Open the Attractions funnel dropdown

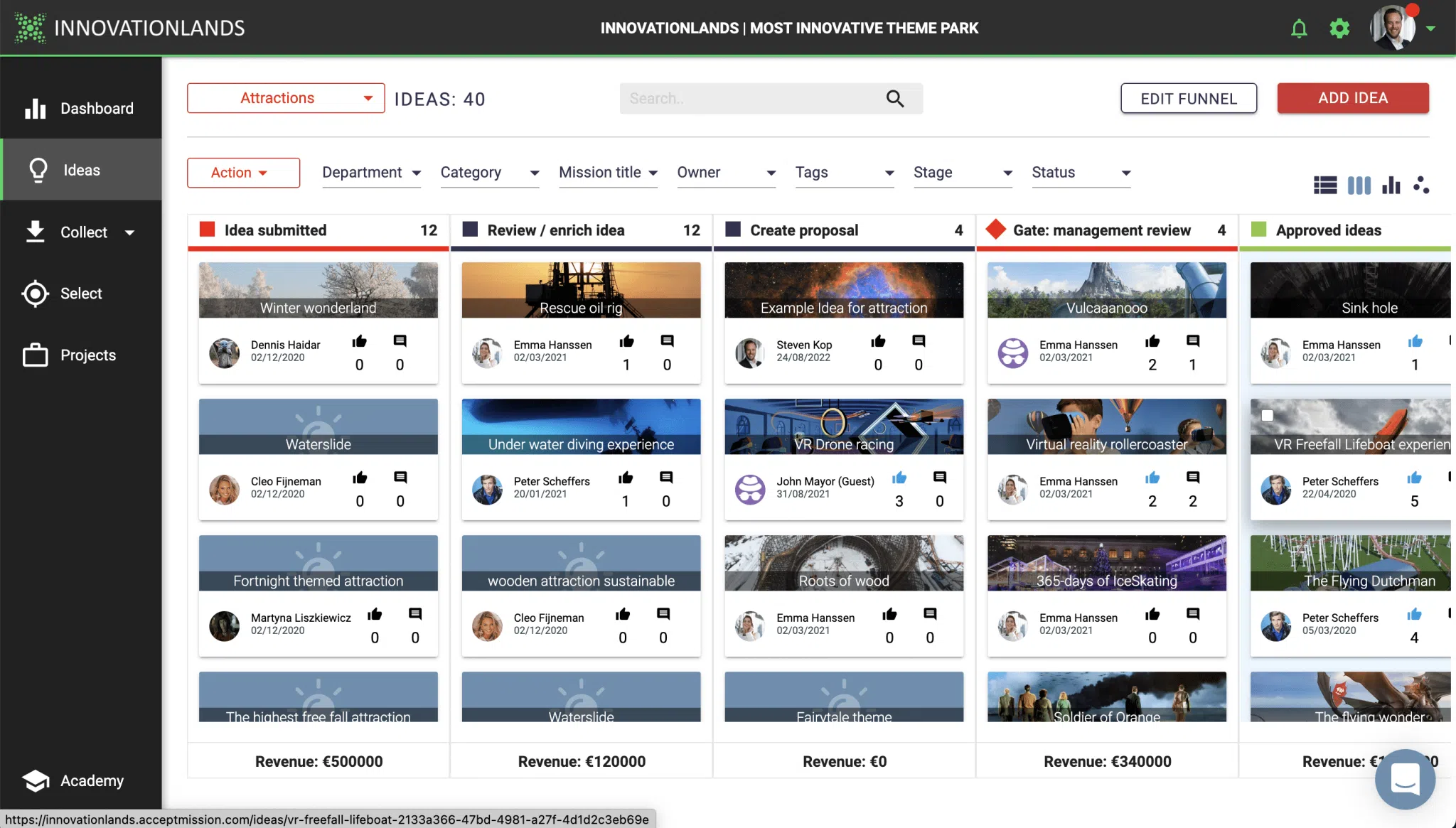coord(286,98)
